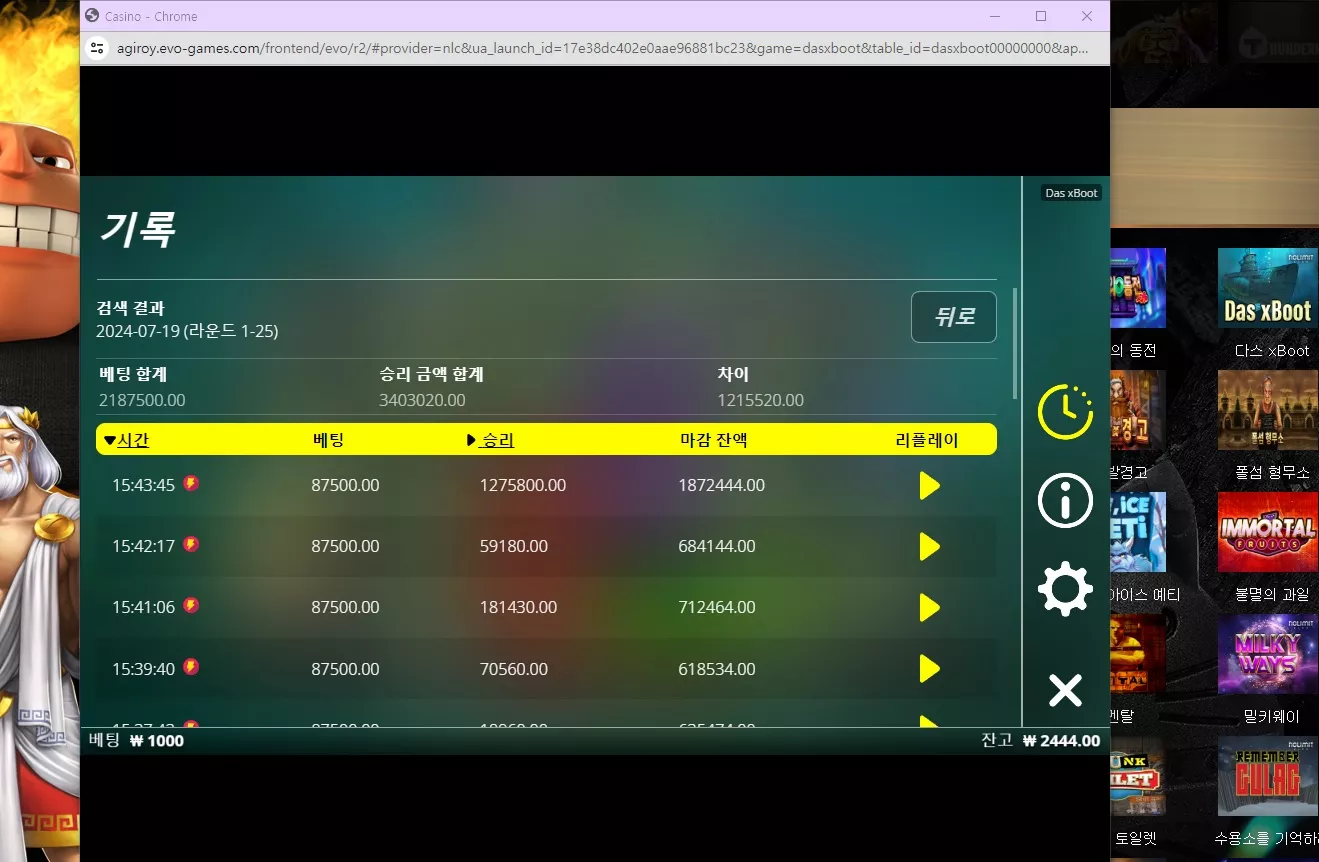This screenshot has height=862, width=1319.
Task: Click the 잔고 ₩ 2444.00 balance display
Action: pos(1040,741)
